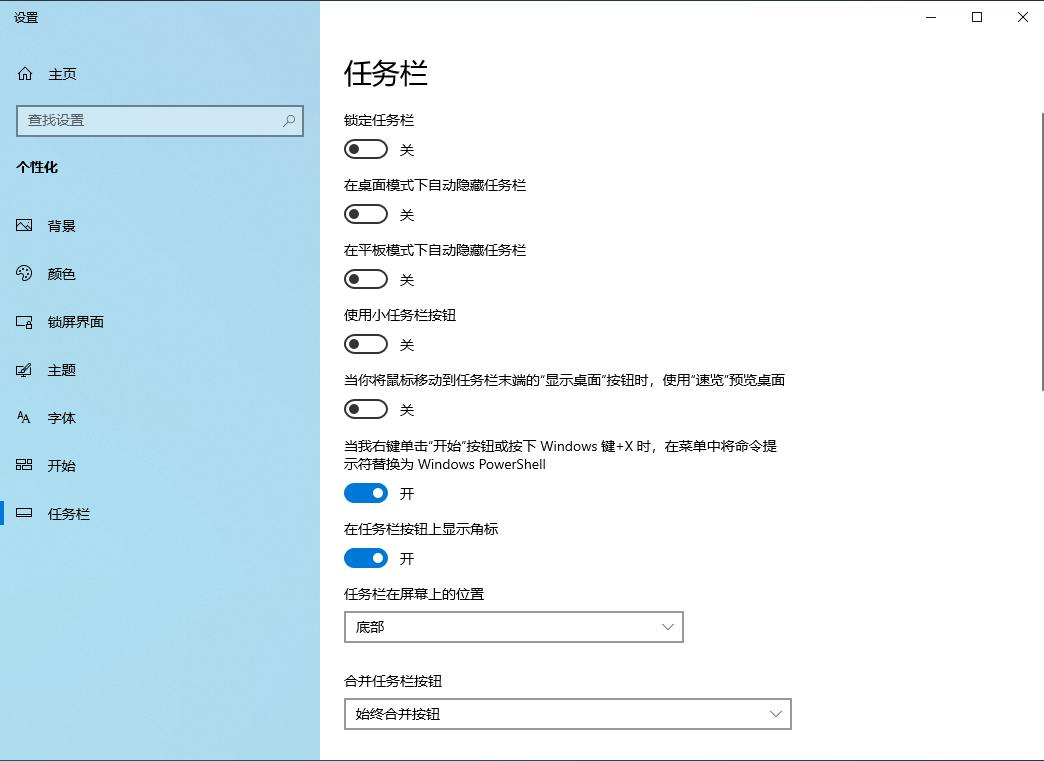Turn off 在任务栏按钮上显示角标 (show badges)
This screenshot has width=1044, height=761.
pyautogui.click(x=366, y=557)
